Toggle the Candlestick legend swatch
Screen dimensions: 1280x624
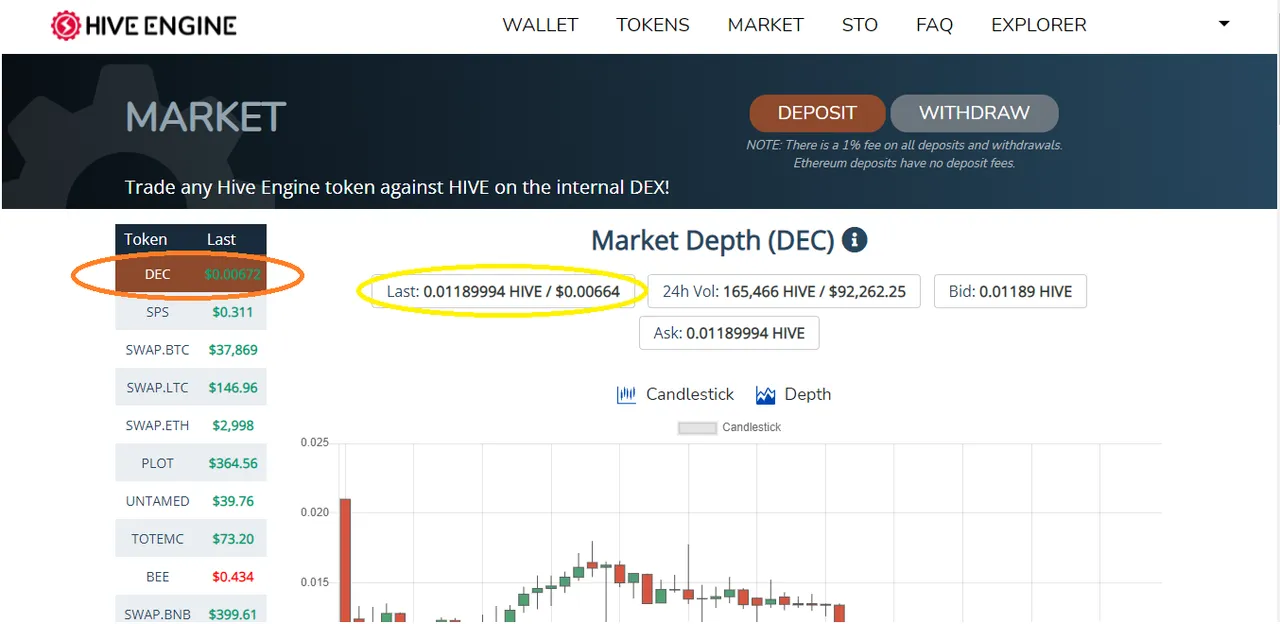698,427
